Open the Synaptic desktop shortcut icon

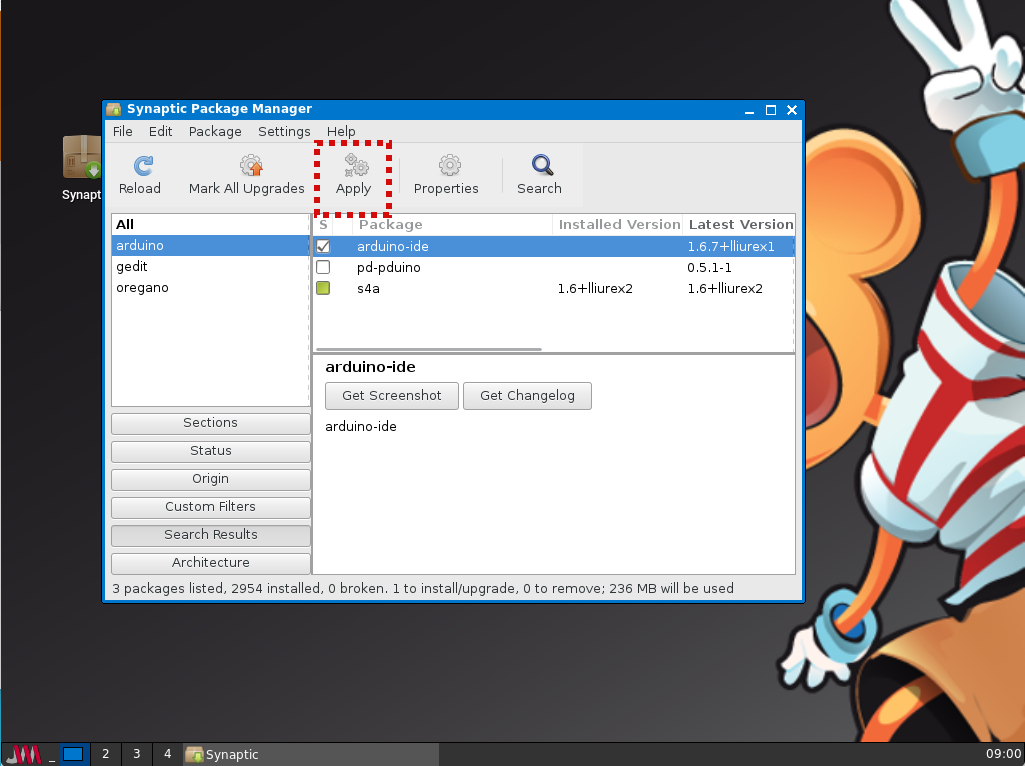(x=82, y=160)
